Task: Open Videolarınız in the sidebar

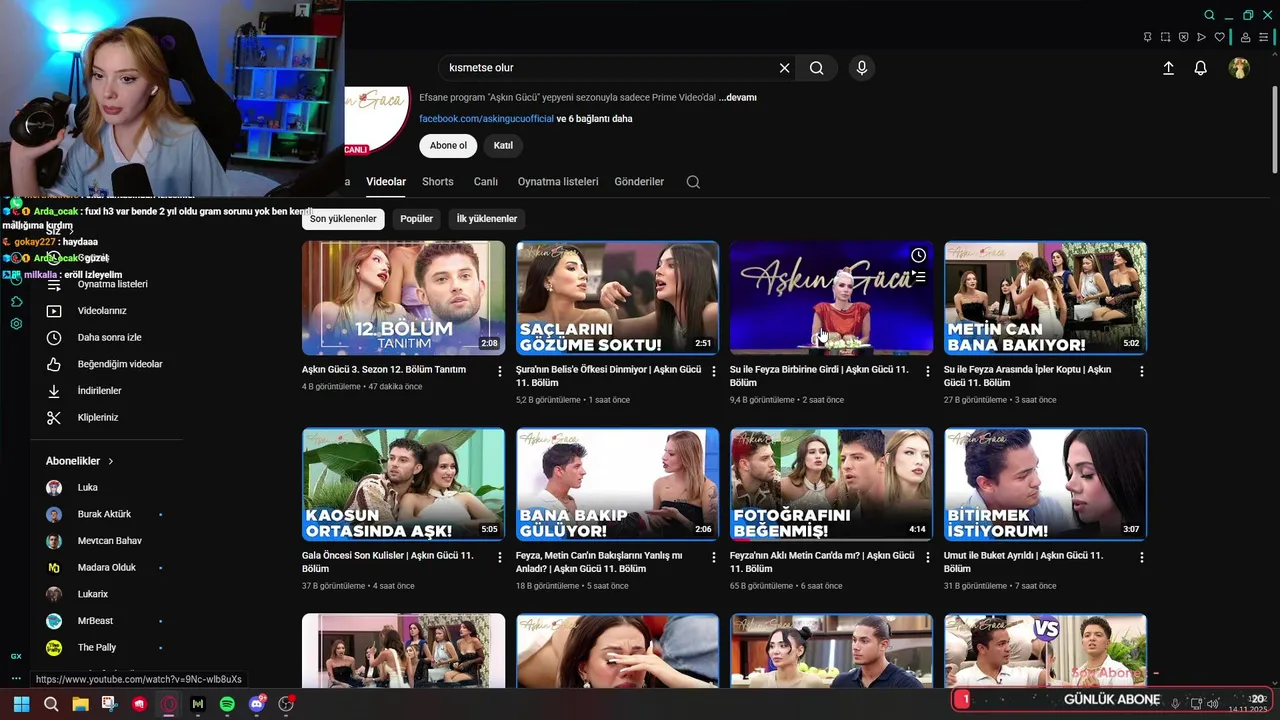Action: pos(101,311)
